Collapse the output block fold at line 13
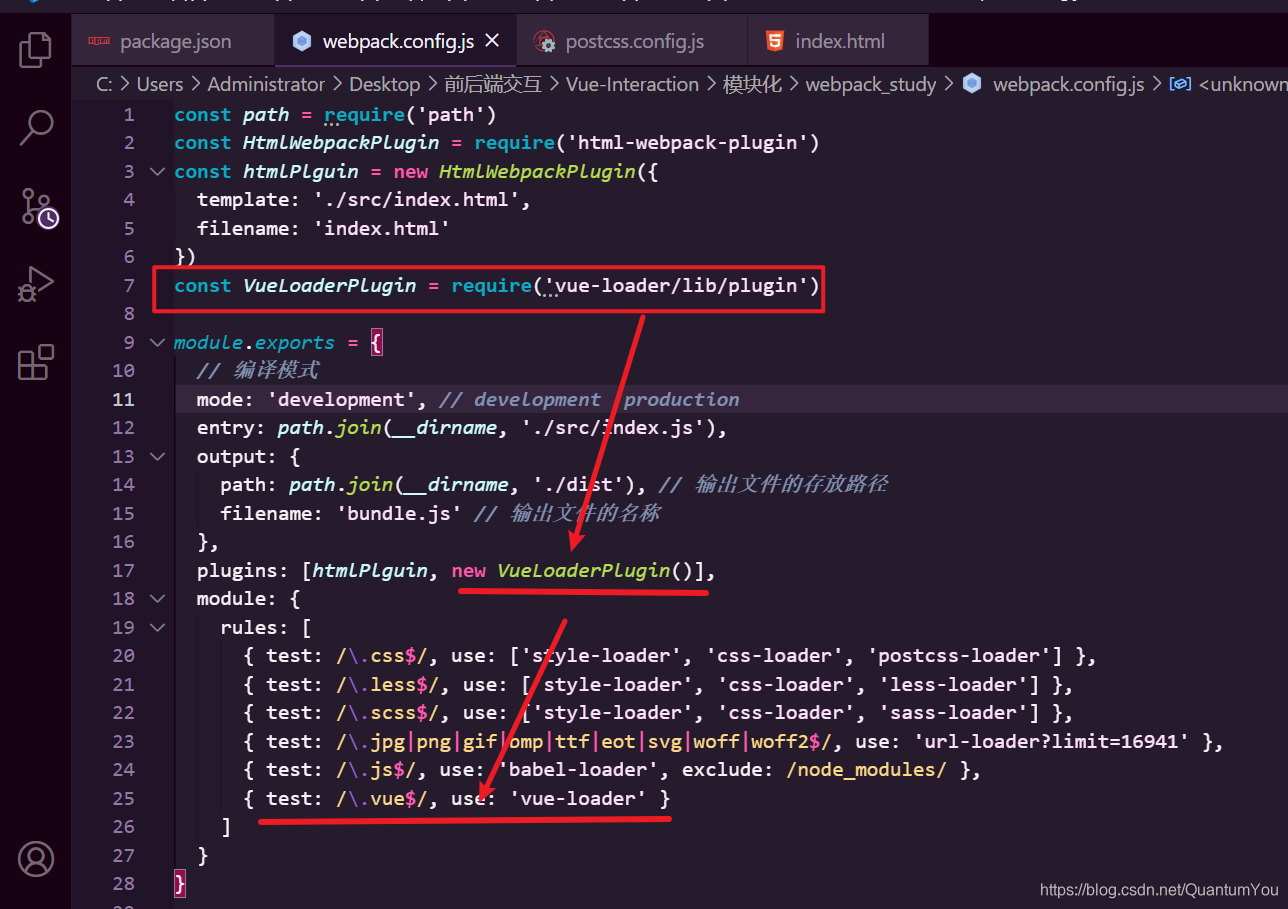The height and width of the screenshot is (909, 1288). pyautogui.click(x=157, y=456)
